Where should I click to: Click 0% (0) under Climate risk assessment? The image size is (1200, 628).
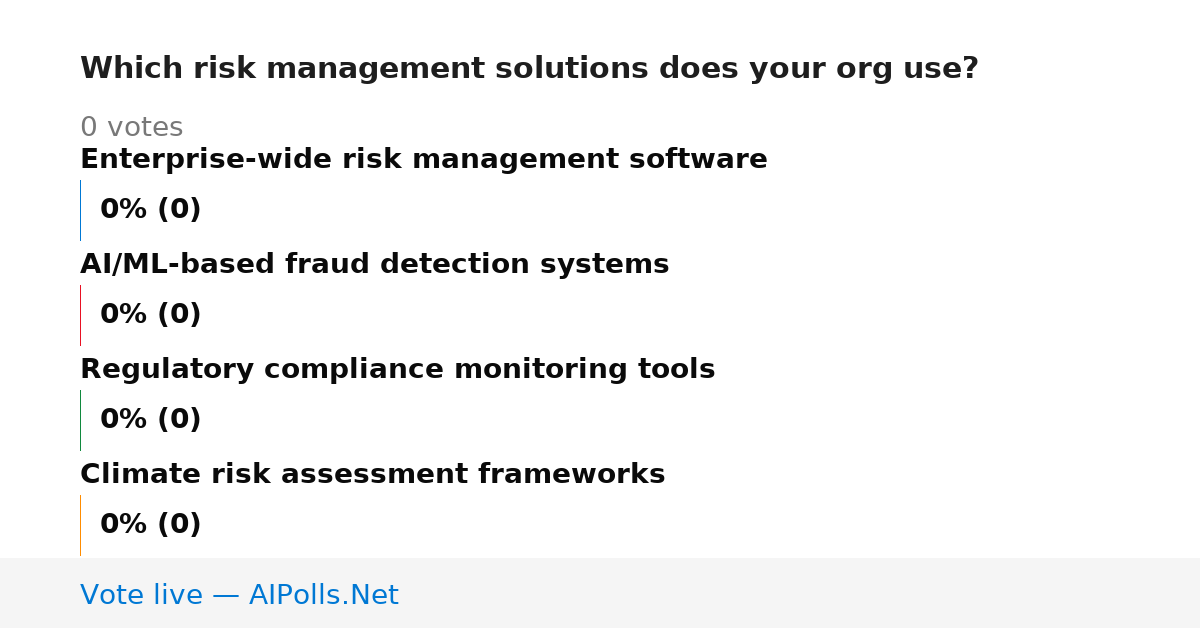[x=150, y=525]
